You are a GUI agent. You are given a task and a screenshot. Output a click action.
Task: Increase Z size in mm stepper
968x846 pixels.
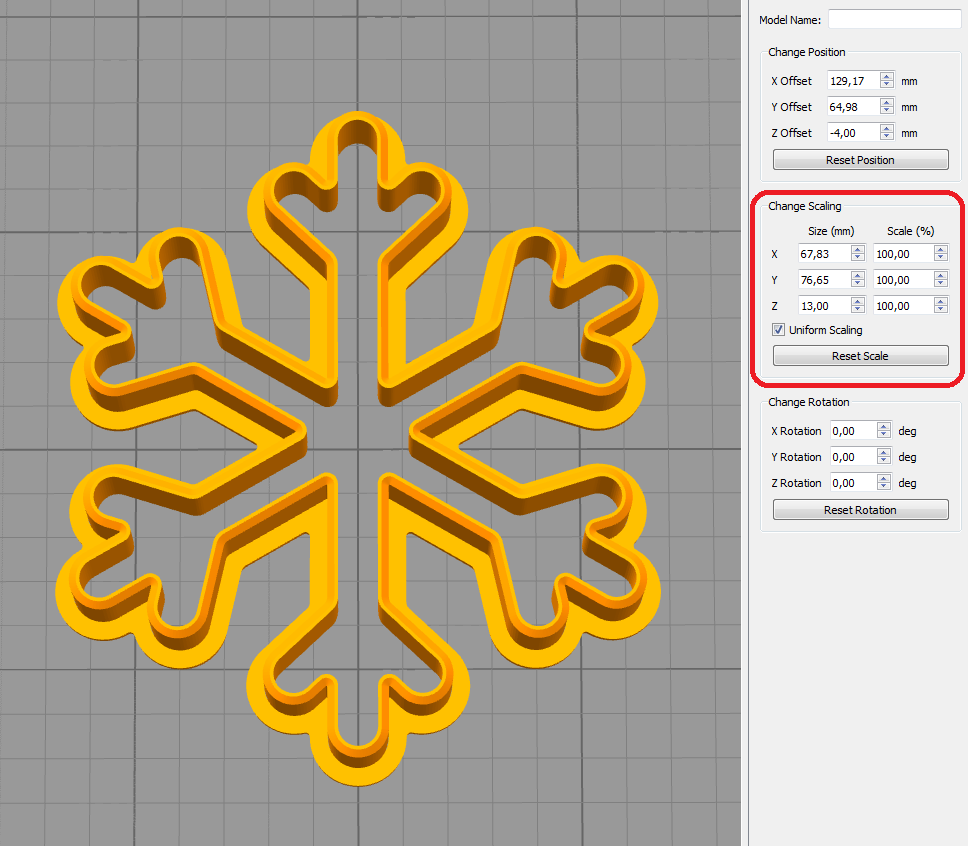click(x=857, y=302)
